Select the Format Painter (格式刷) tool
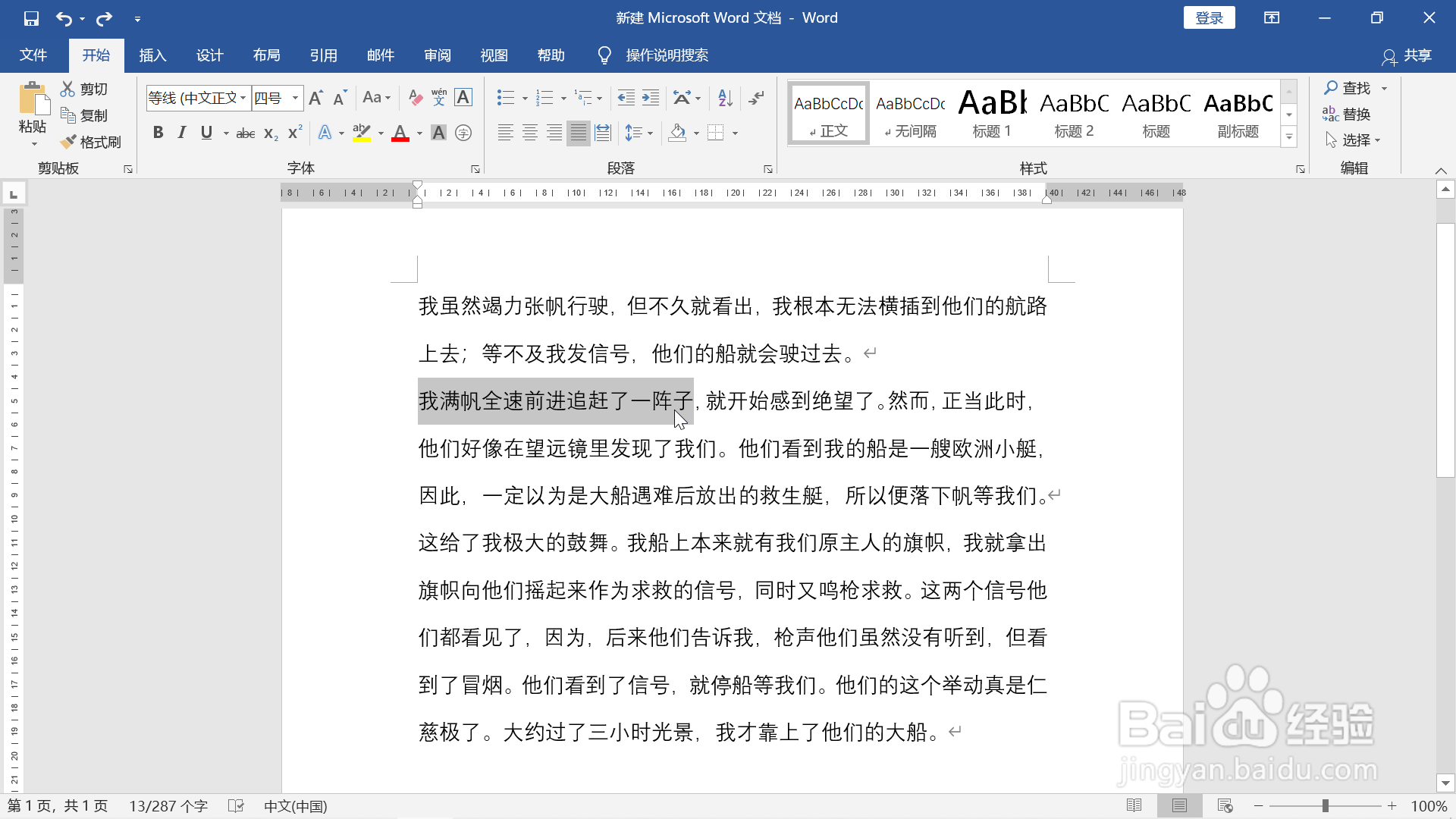The width and height of the screenshot is (1456, 819). coord(91,141)
